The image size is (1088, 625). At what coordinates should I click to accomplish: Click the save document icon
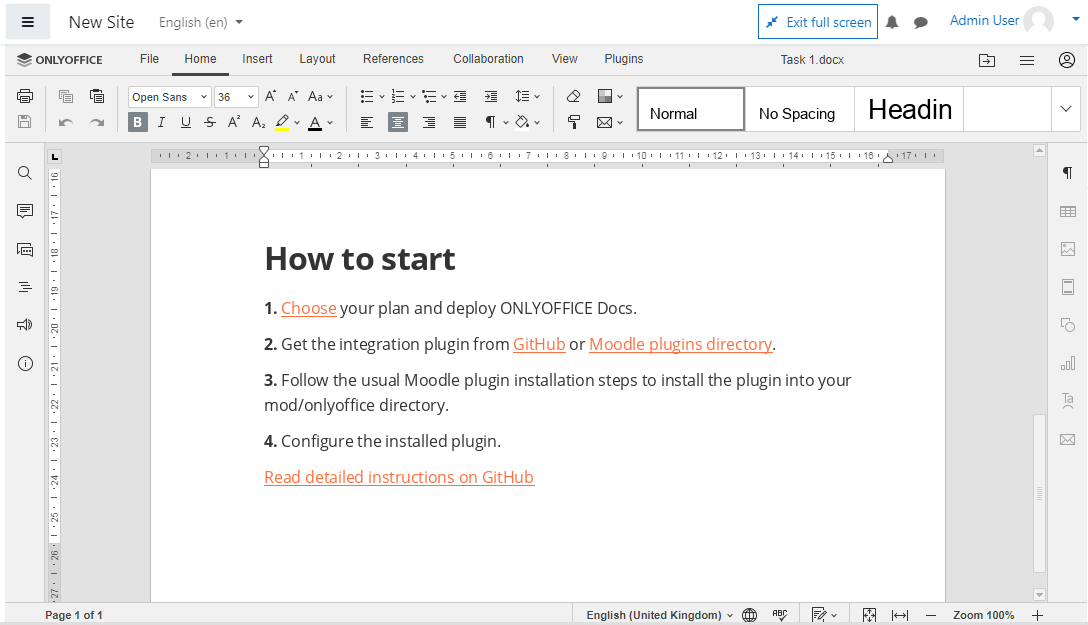[24, 122]
